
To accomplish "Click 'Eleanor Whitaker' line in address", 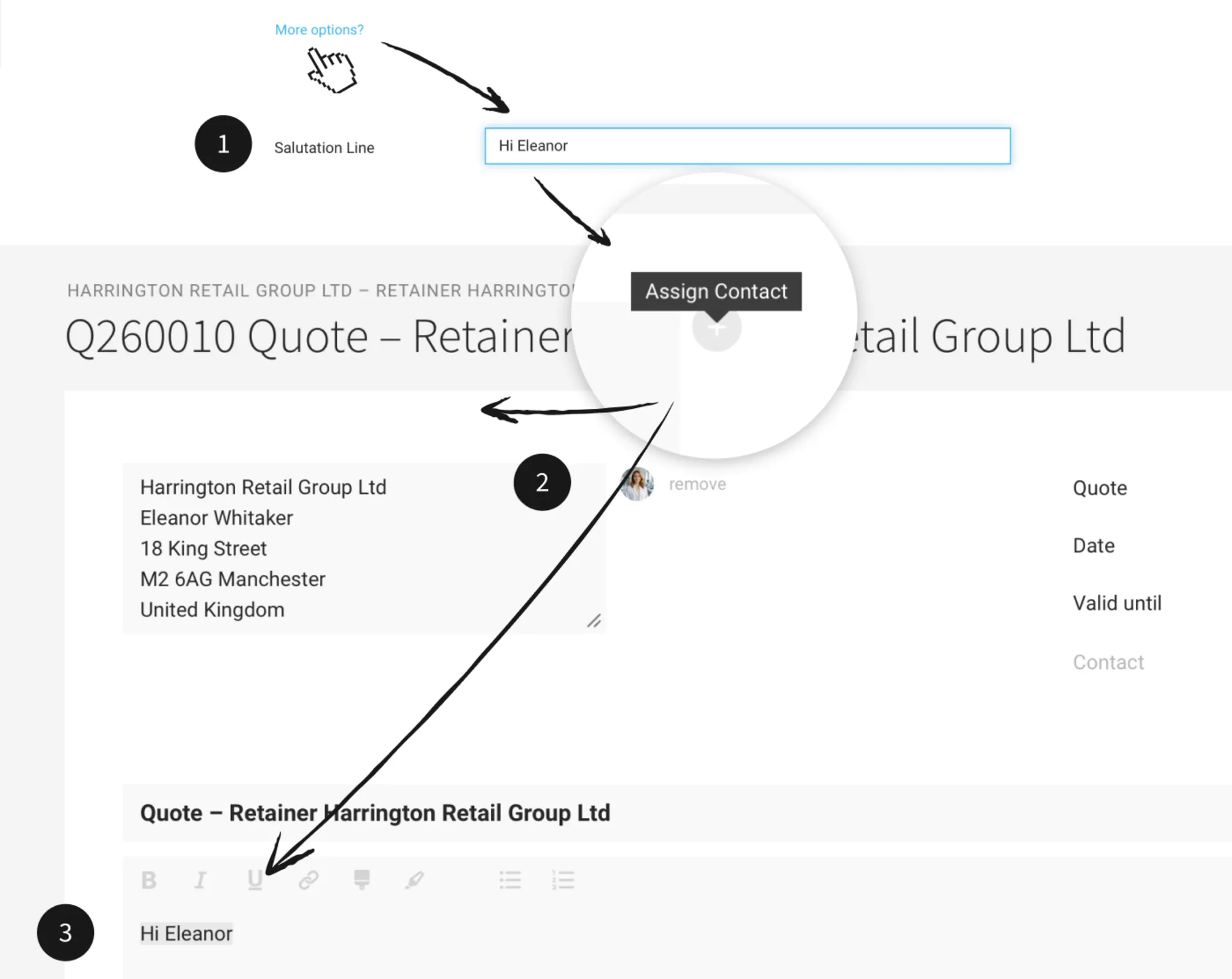I will pyautogui.click(x=217, y=518).
